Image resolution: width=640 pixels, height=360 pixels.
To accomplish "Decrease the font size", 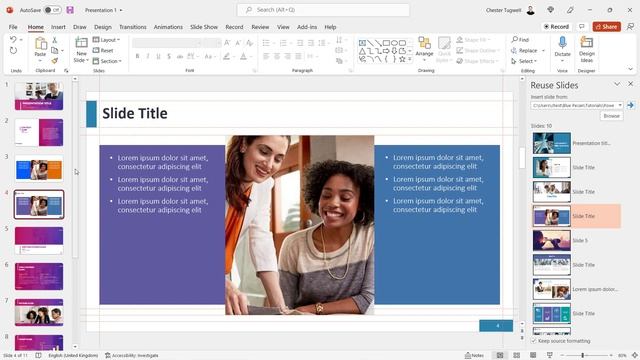I will click(x=238, y=42).
